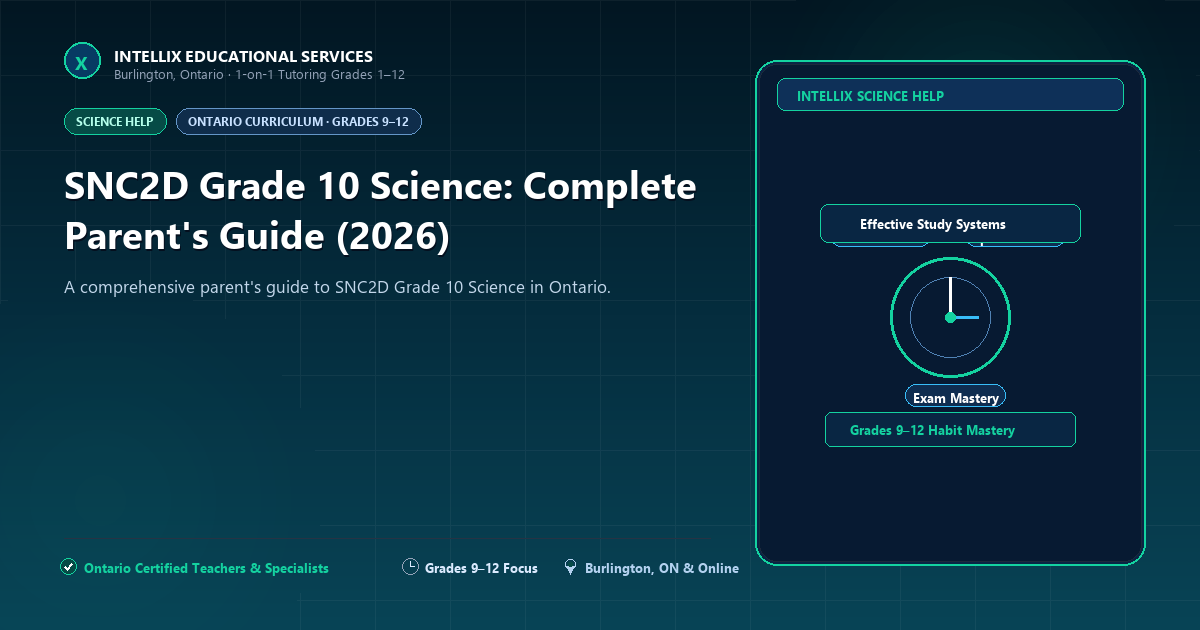Click the large clock graphic in the card
Screen dimensions: 1200x630
coord(950,318)
